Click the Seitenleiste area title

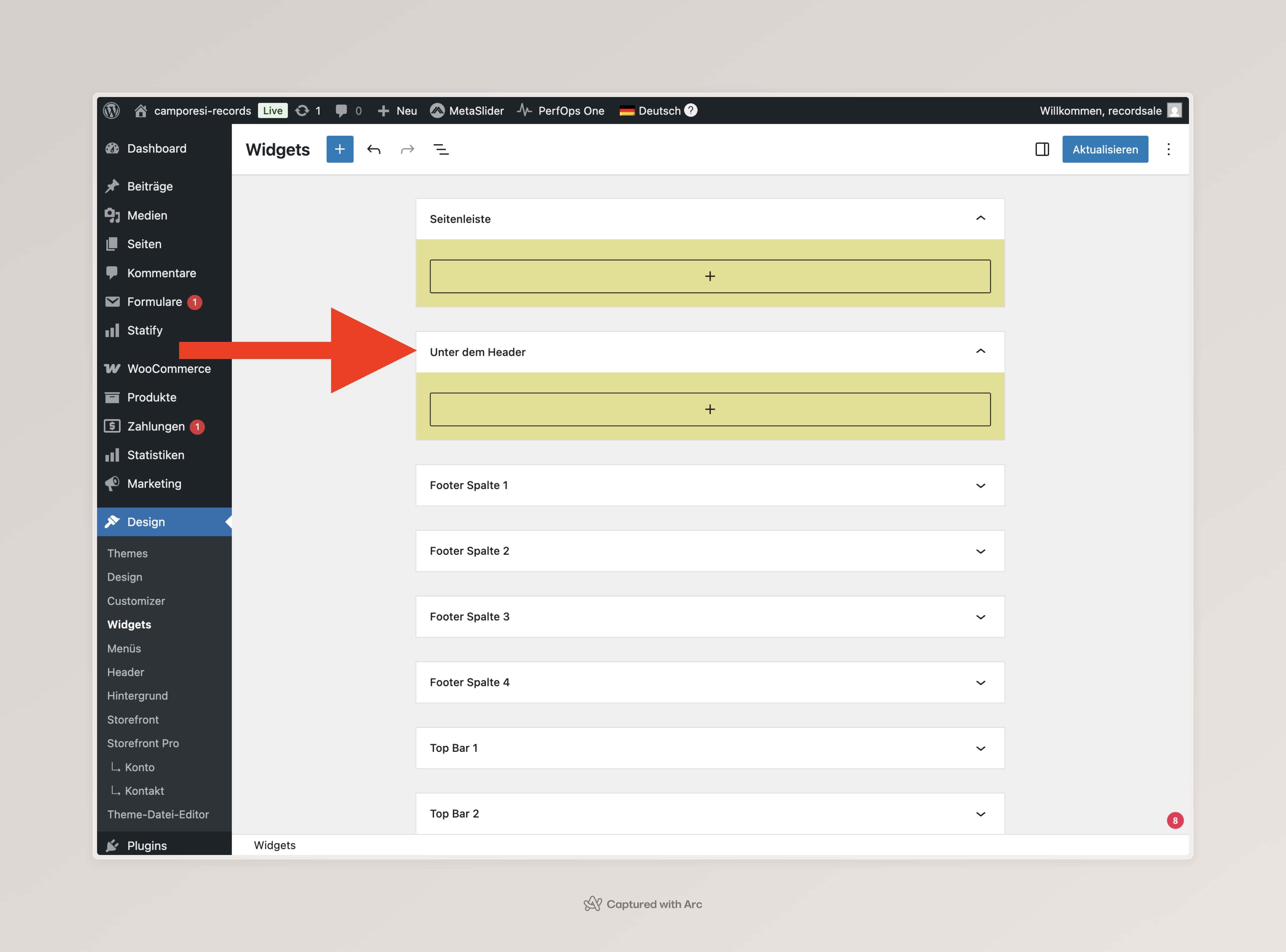pyautogui.click(x=460, y=219)
